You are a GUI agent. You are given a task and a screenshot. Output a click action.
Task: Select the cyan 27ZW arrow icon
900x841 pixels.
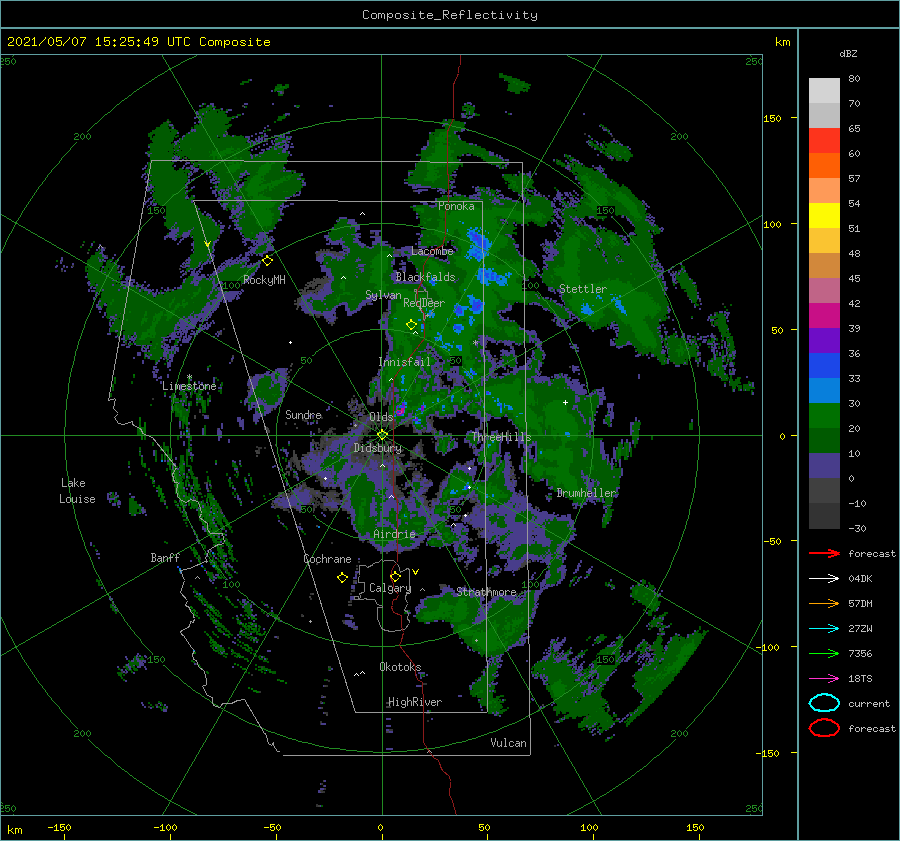click(824, 629)
